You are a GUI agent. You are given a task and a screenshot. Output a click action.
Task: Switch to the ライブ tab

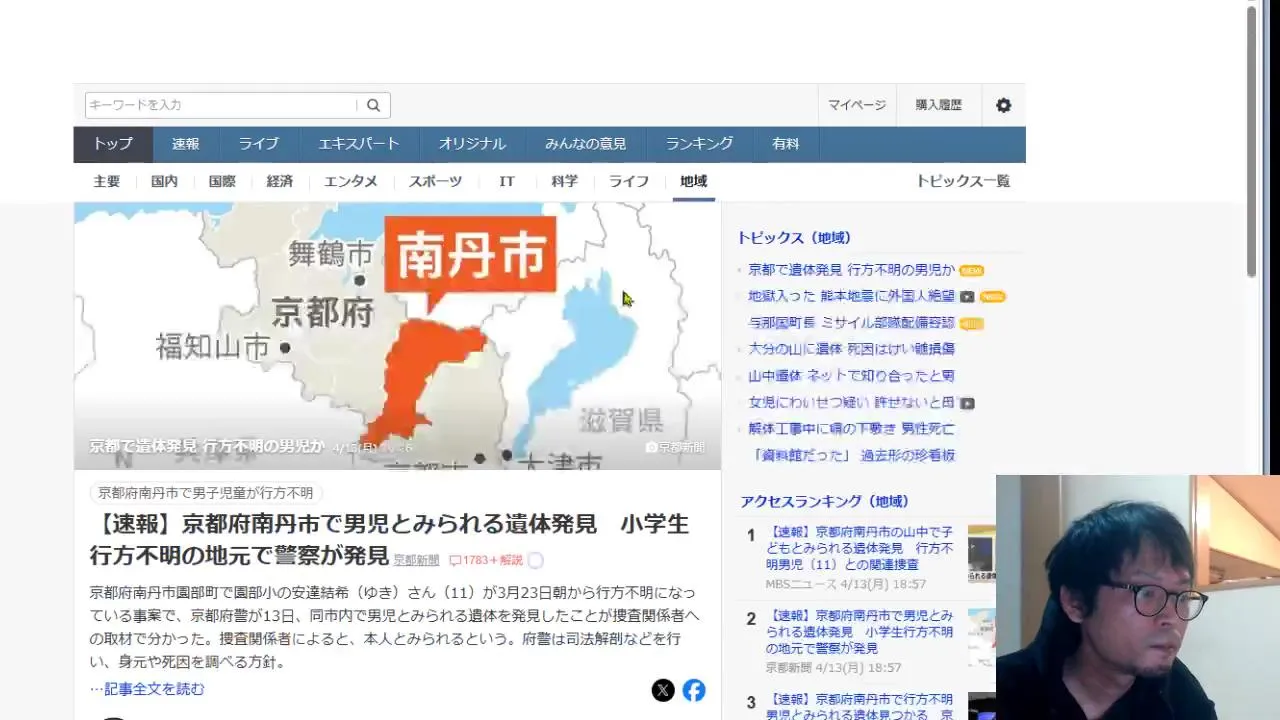(258, 144)
